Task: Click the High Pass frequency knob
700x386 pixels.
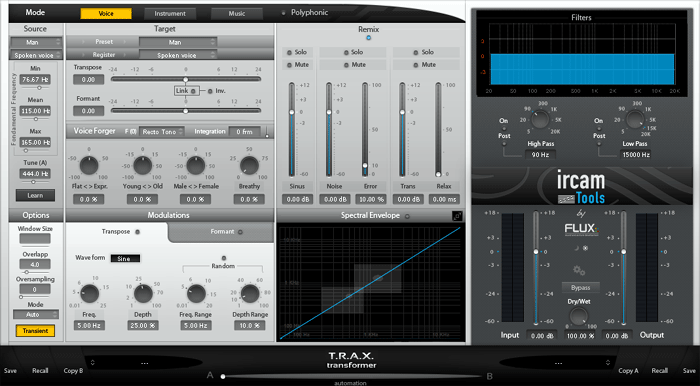Action: 540,120
